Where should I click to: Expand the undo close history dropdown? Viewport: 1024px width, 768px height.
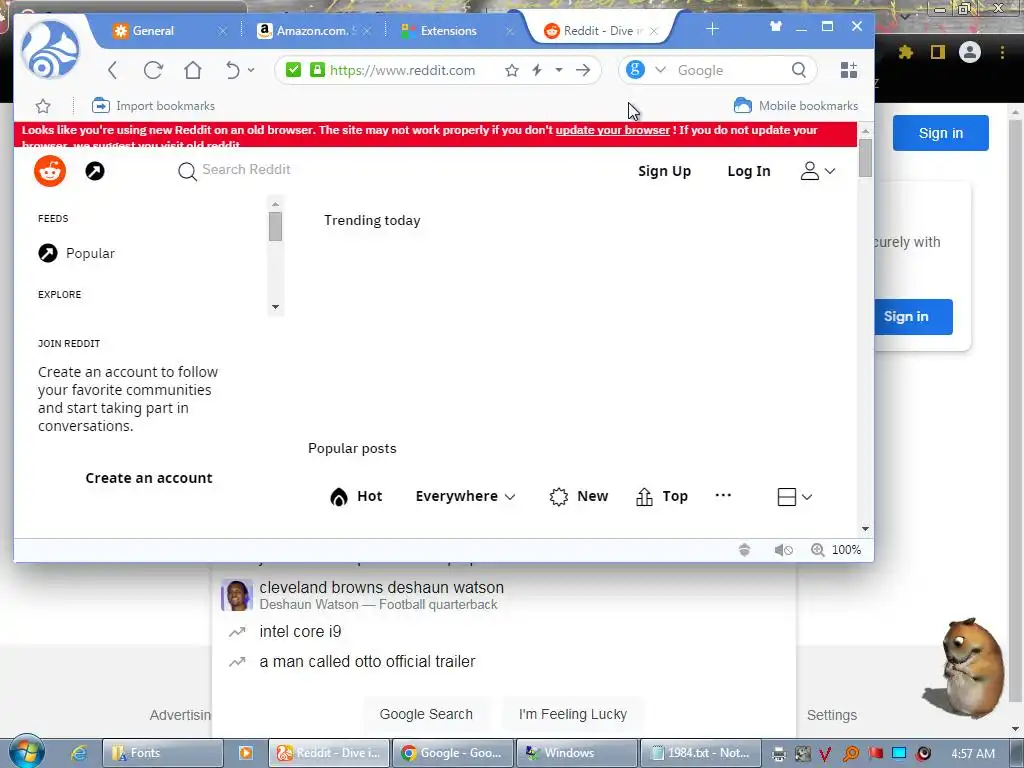(x=251, y=70)
